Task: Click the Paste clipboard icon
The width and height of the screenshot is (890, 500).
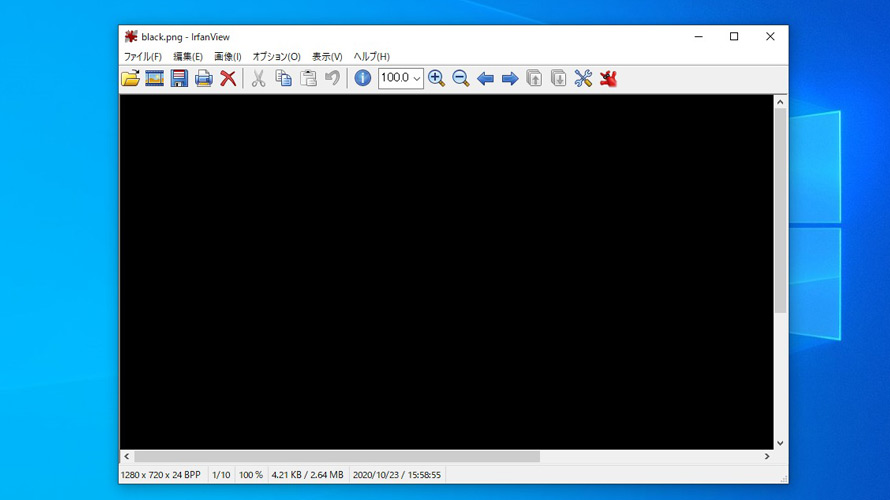Action: tap(308, 78)
